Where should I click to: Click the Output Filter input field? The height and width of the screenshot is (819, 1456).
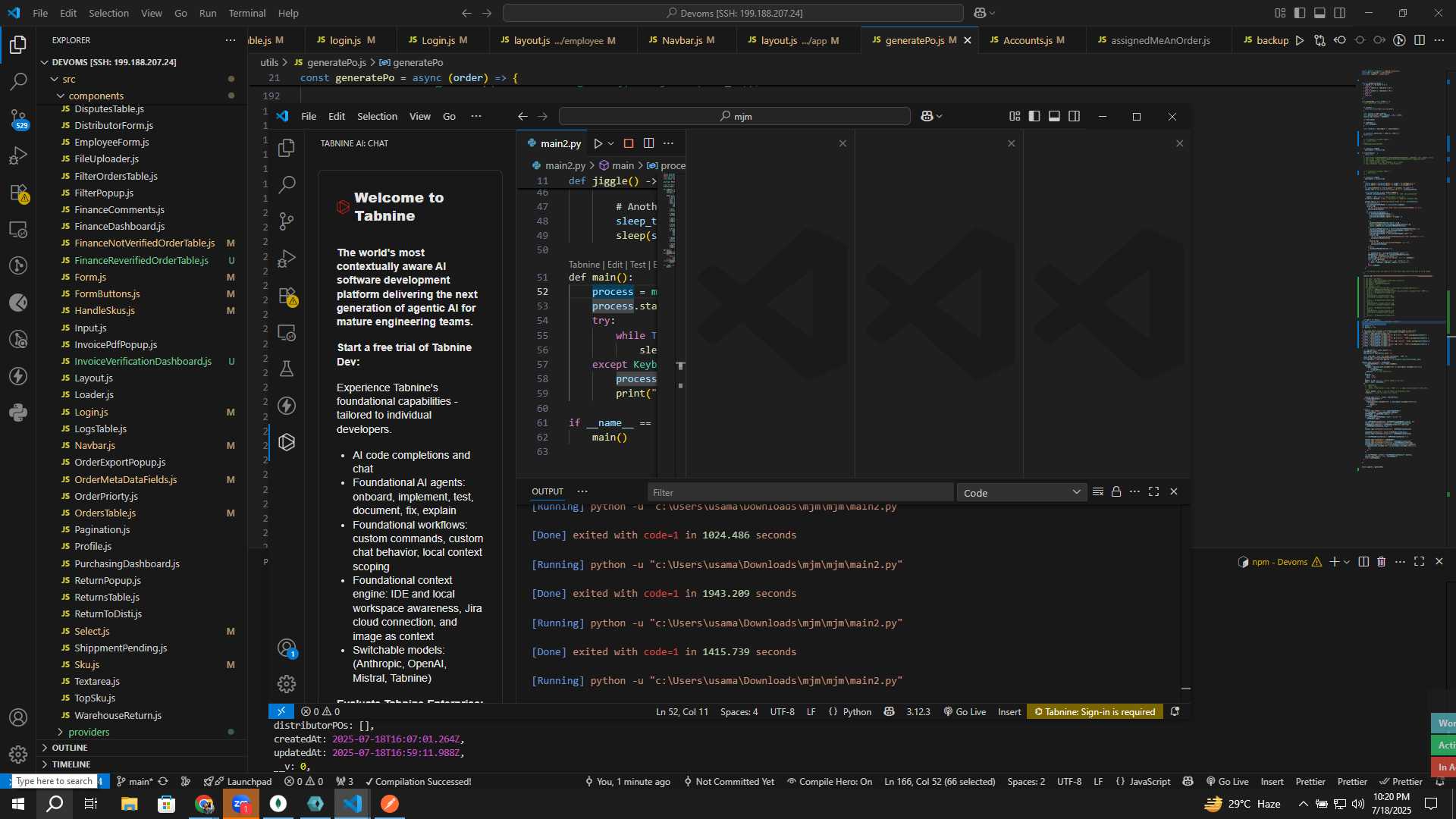(x=800, y=493)
